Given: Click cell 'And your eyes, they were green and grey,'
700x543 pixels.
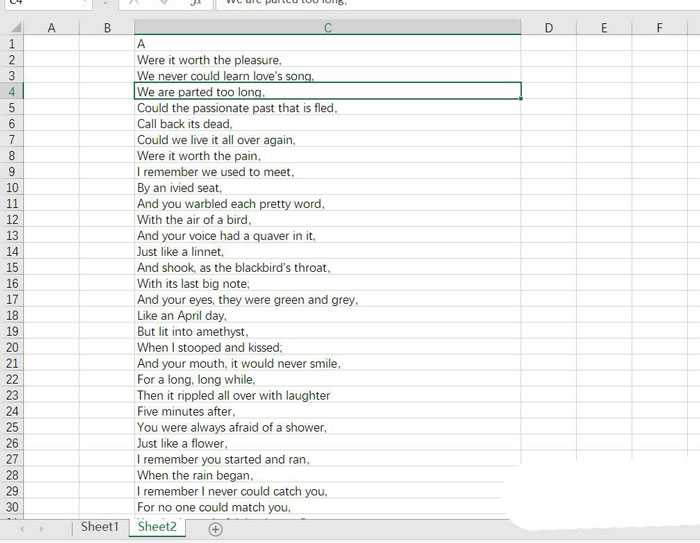Looking at the screenshot, I should [328, 299].
